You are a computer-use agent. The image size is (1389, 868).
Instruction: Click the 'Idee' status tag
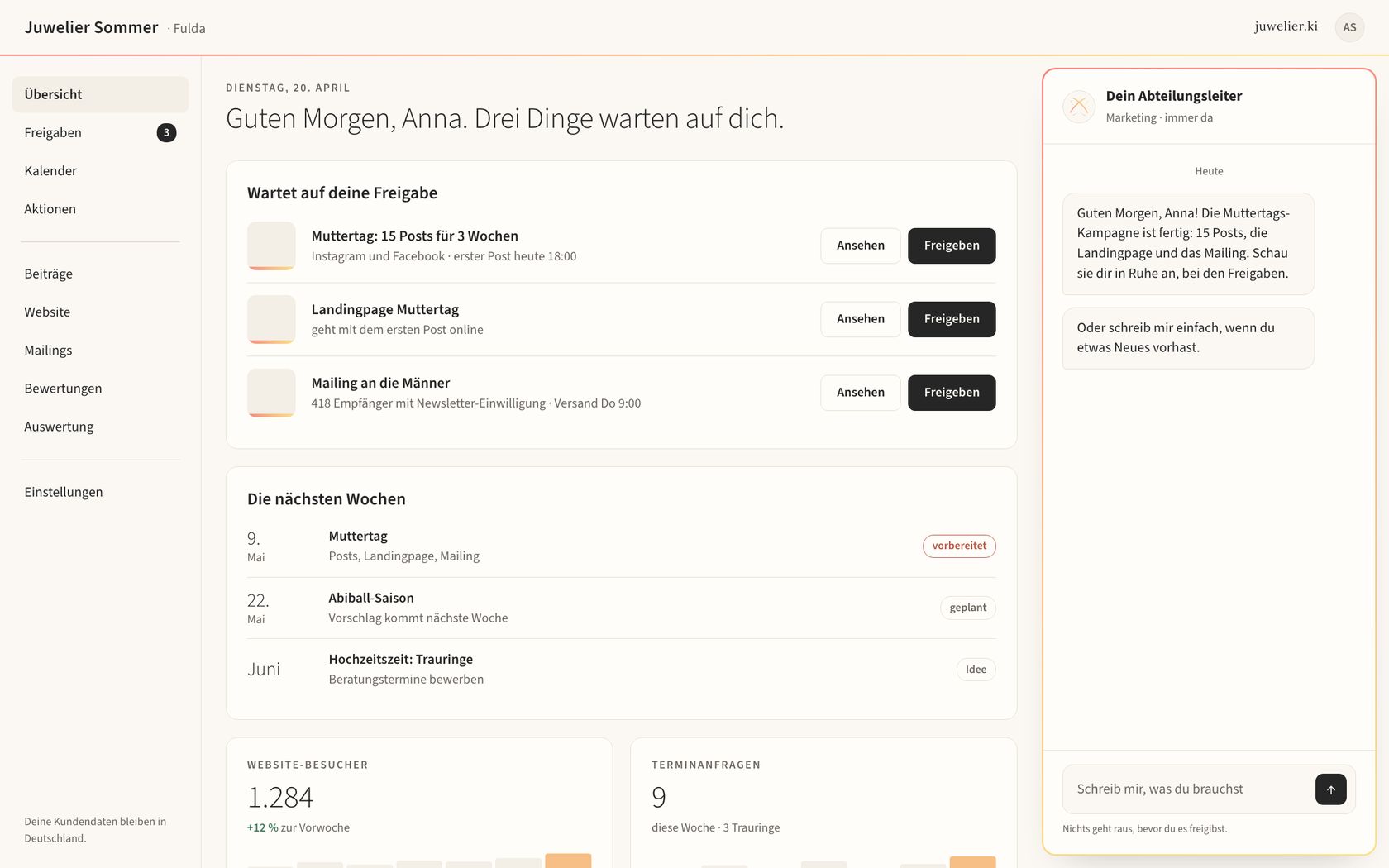(x=976, y=670)
